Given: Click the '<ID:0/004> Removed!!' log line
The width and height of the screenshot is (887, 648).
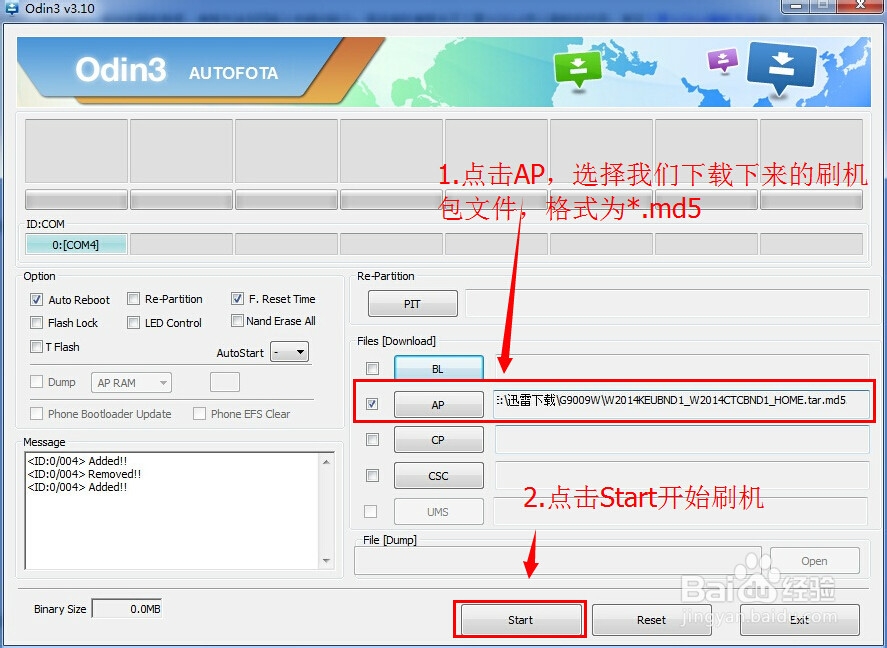Looking at the screenshot, I should point(84,474).
